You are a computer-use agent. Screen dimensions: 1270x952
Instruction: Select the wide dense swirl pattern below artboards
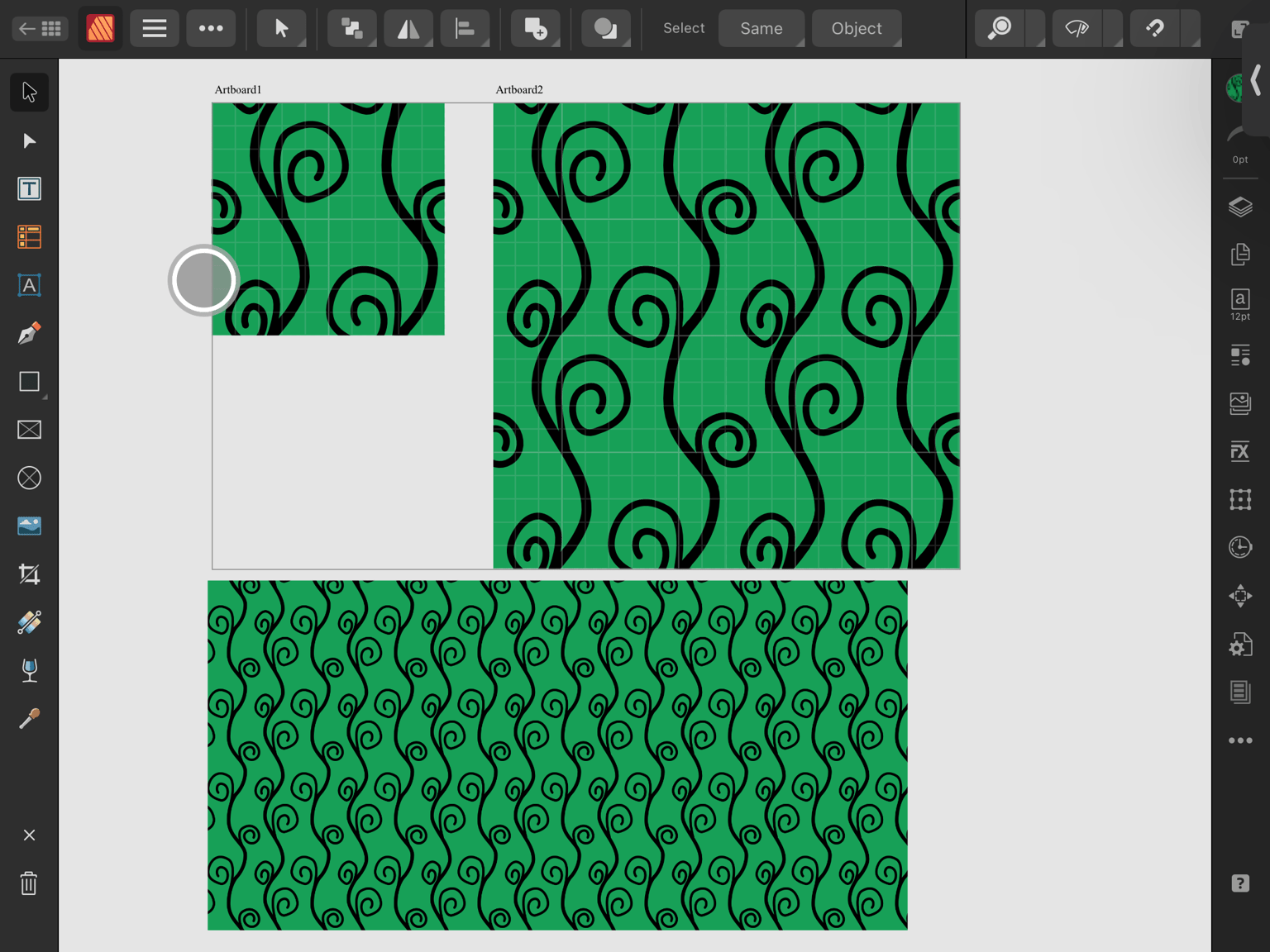coord(557,755)
